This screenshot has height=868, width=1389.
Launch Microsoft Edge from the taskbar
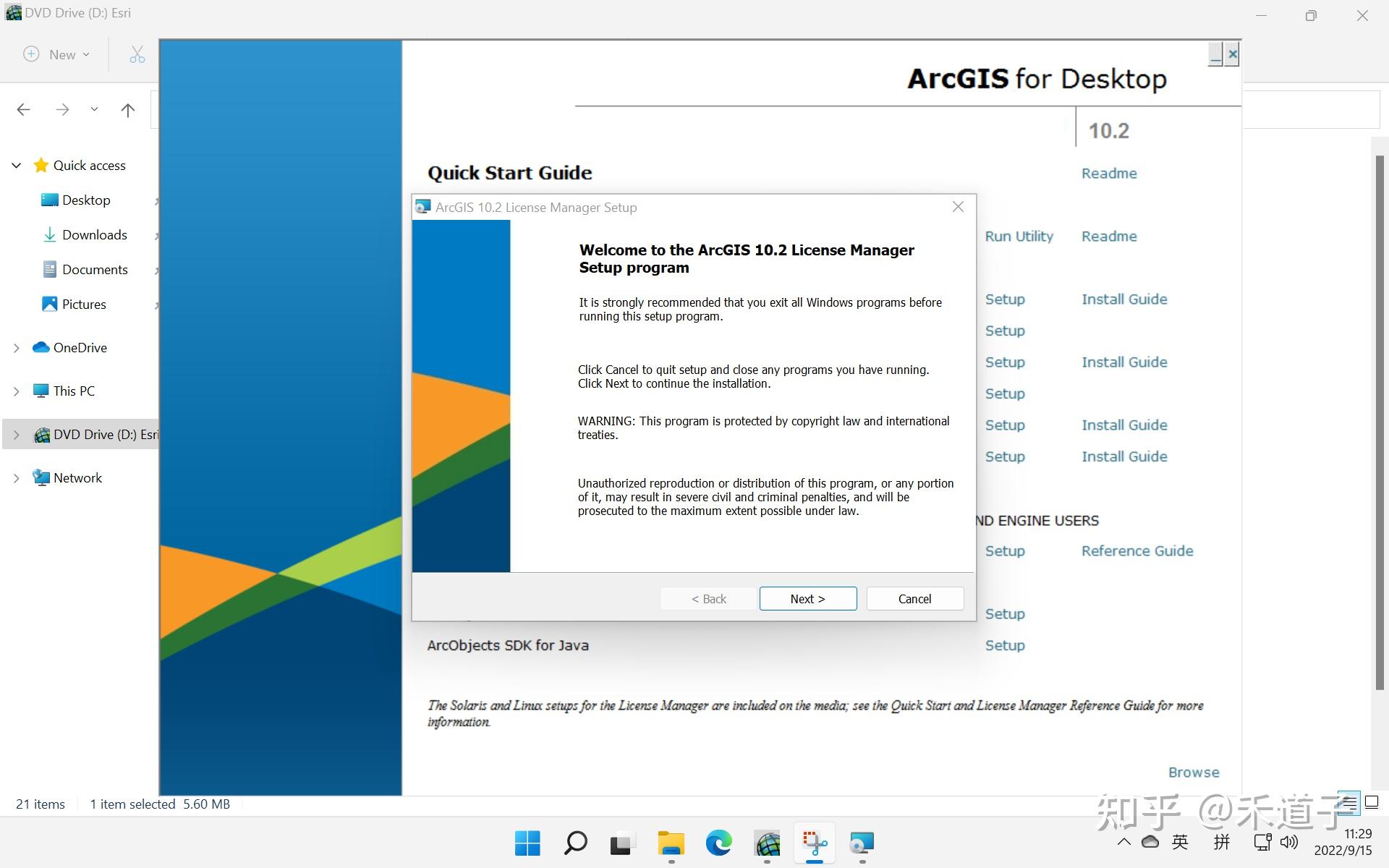pos(718,843)
